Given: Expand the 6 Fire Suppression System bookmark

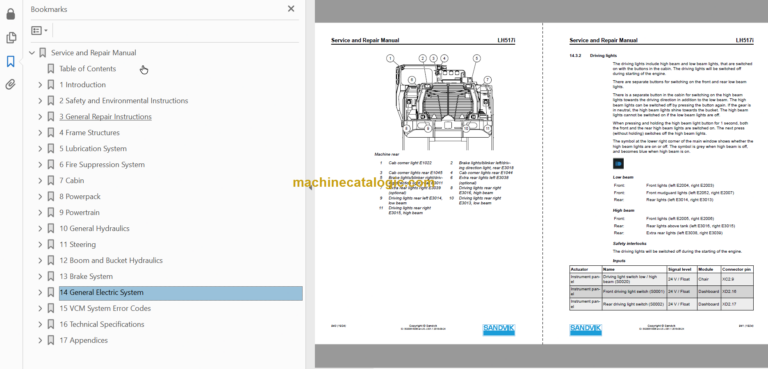Looking at the screenshot, I should coord(40,165).
